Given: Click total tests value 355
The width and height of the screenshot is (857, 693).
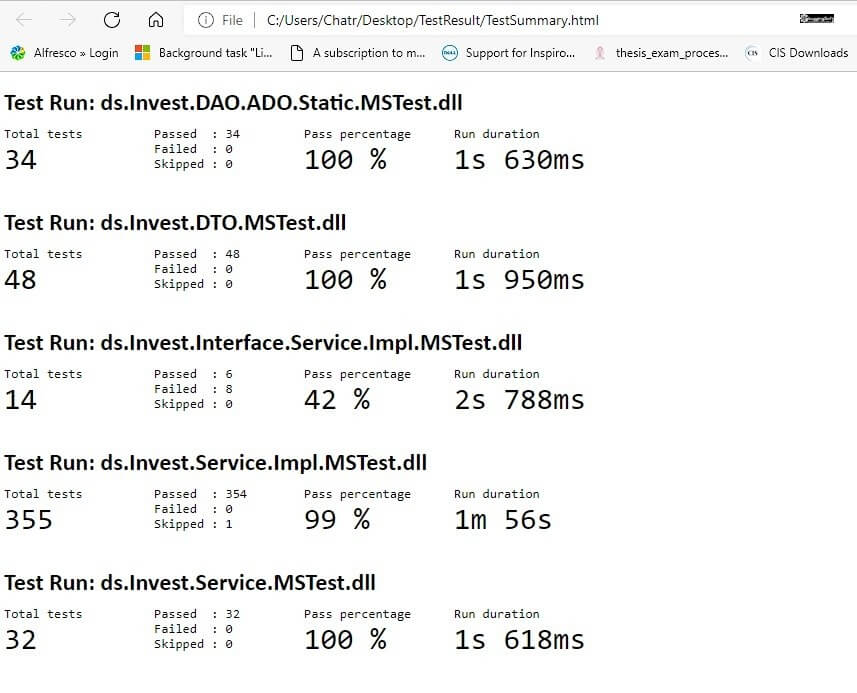Looking at the screenshot, I should (29, 520).
